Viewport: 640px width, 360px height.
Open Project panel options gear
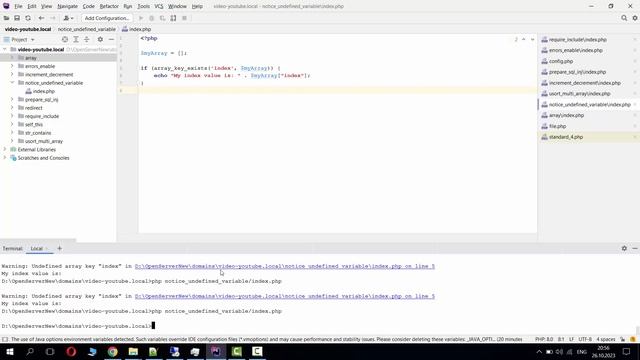click(100, 40)
